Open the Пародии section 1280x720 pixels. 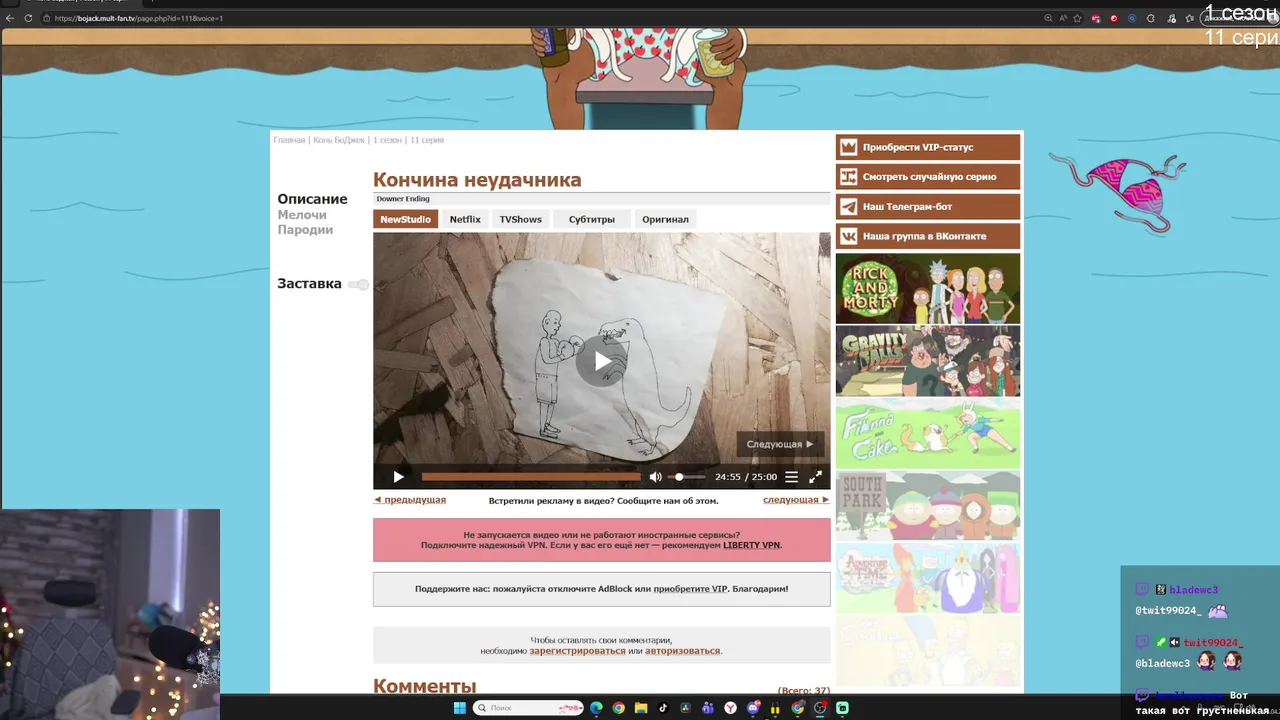(305, 230)
